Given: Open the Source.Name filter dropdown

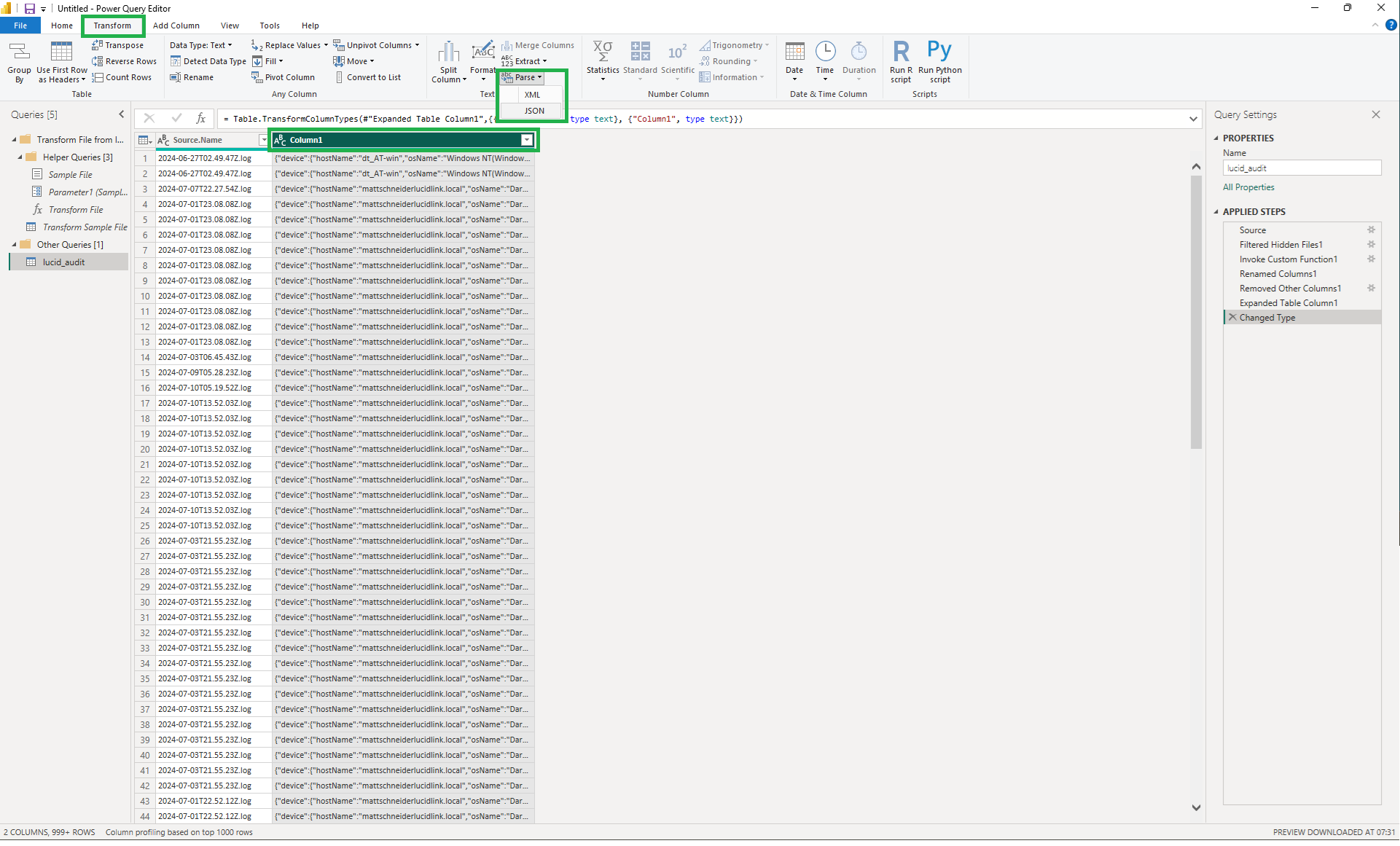Looking at the screenshot, I should 263,140.
